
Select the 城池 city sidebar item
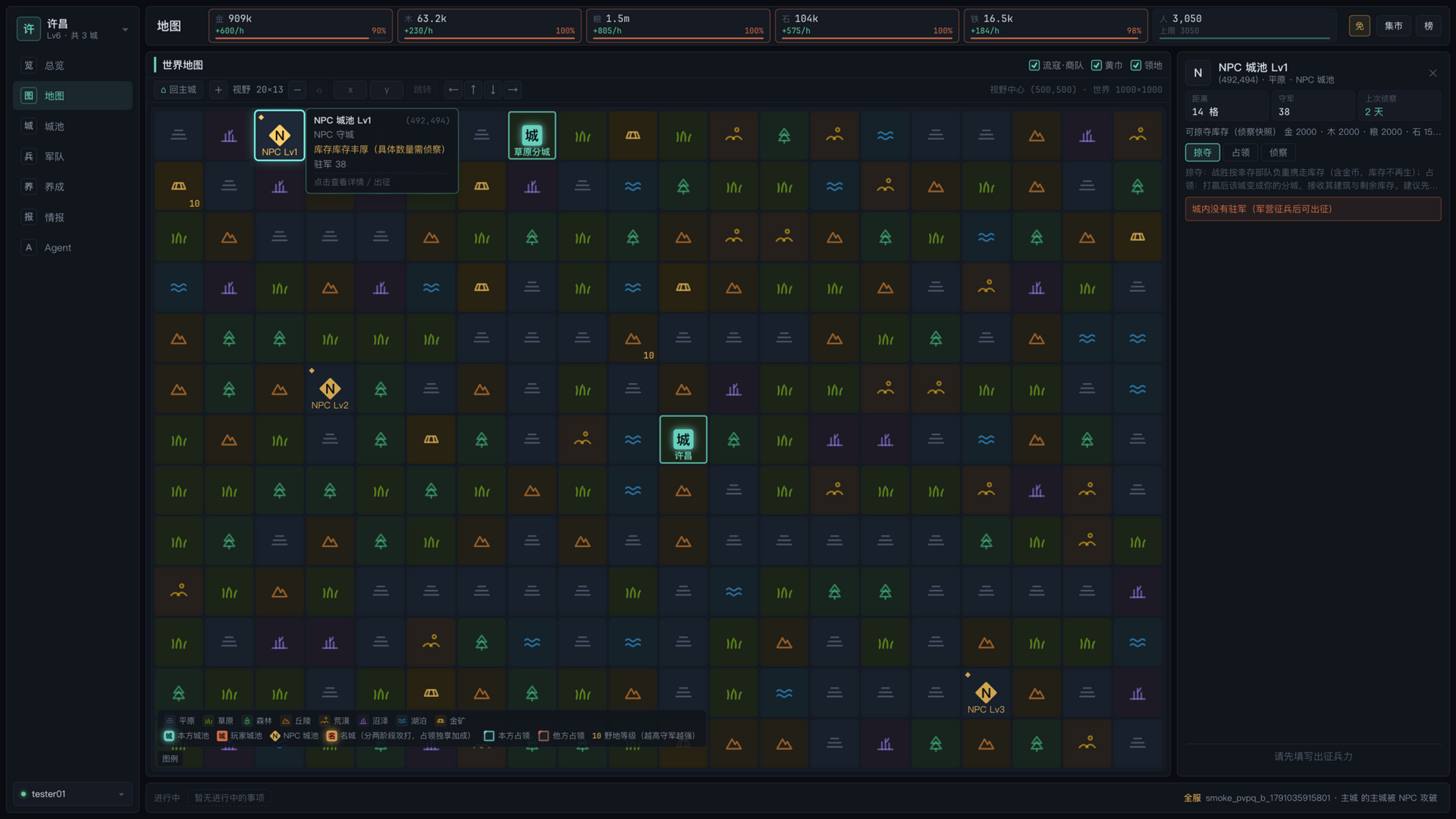pyautogui.click(x=73, y=126)
